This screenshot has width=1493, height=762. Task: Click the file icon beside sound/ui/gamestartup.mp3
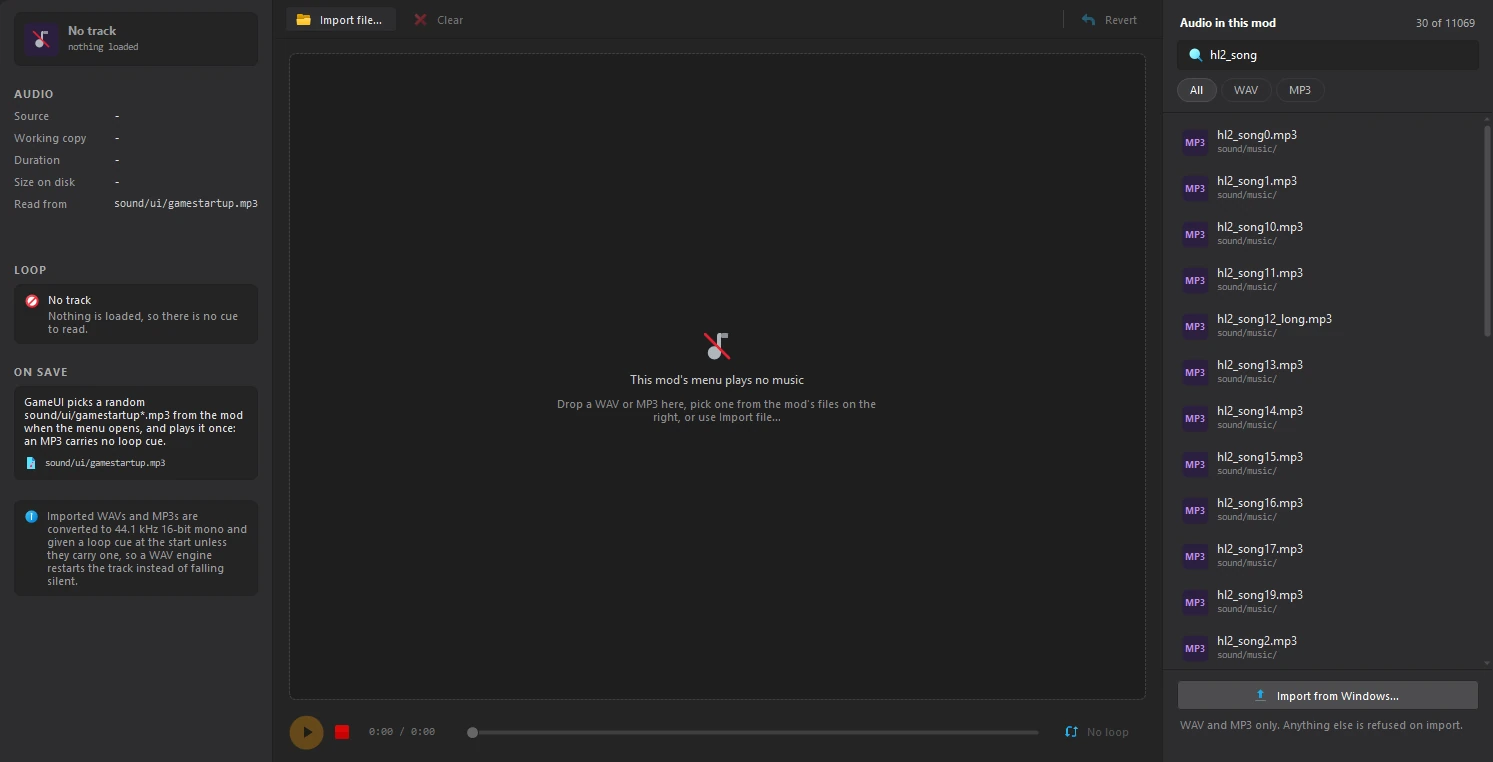[31, 463]
